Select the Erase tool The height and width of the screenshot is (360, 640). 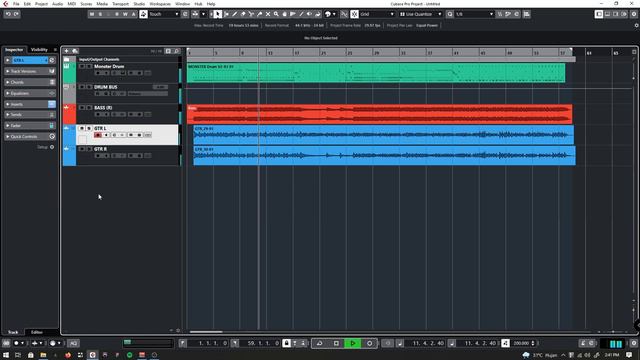tap(243, 14)
